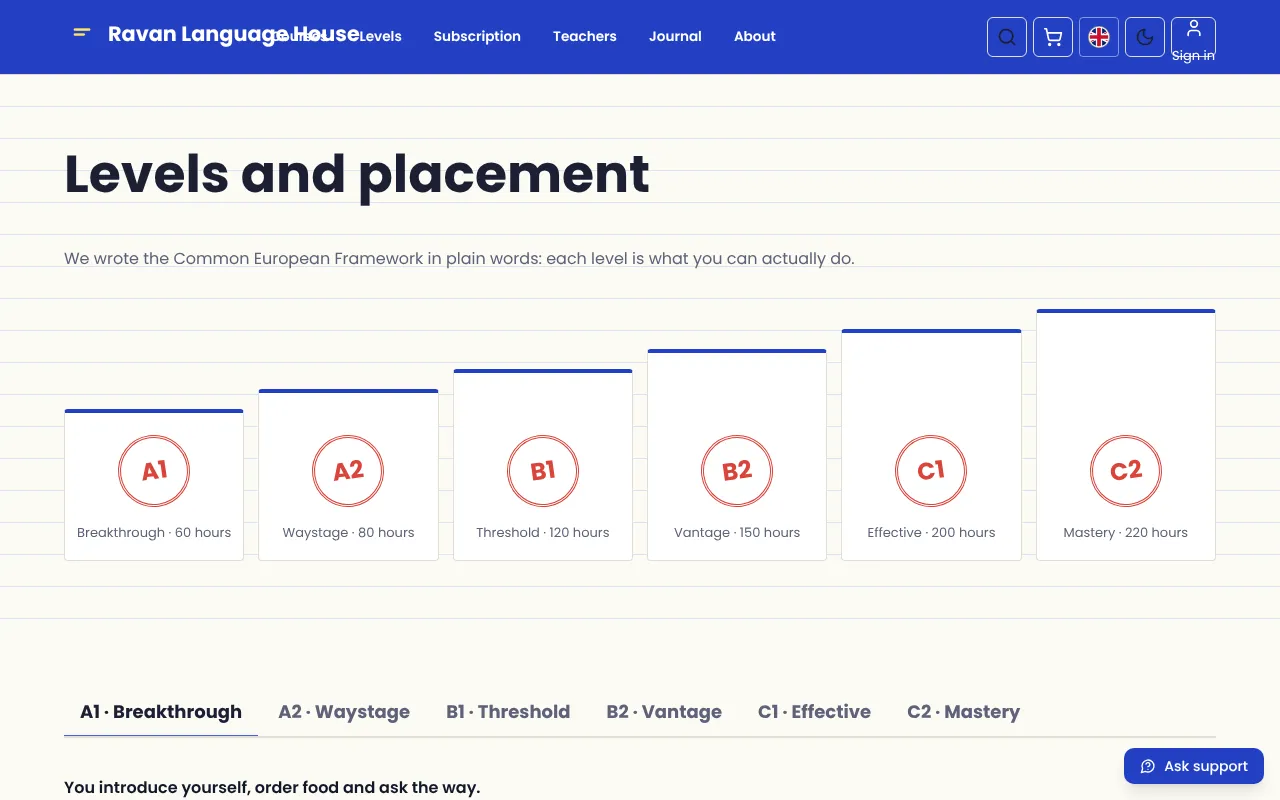Viewport: 1280px width, 800px height.
Task: Switch to the B1 · Threshold tab
Action: [x=508, y=712]
